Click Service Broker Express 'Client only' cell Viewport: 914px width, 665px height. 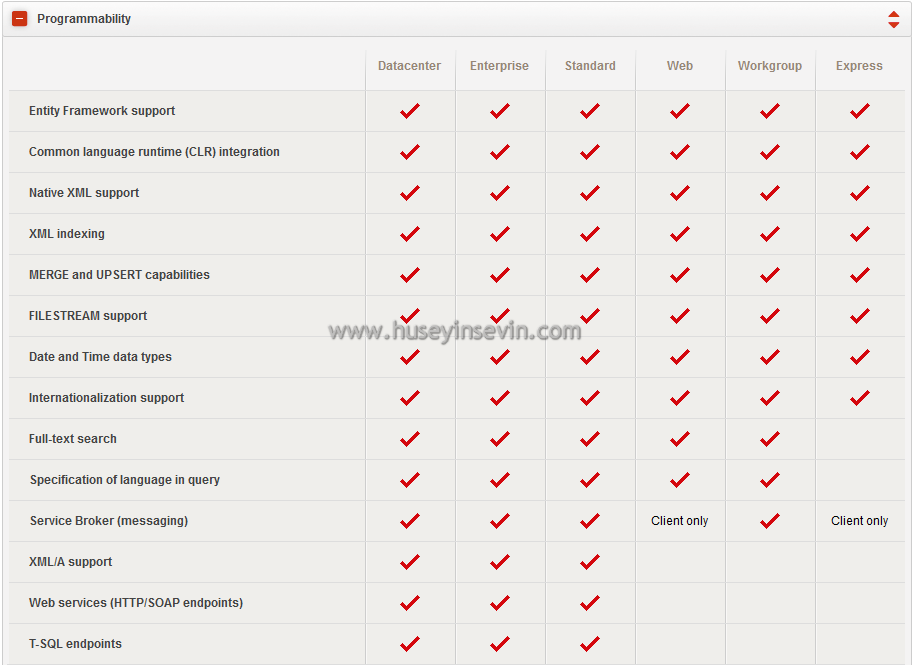(859, 521)
